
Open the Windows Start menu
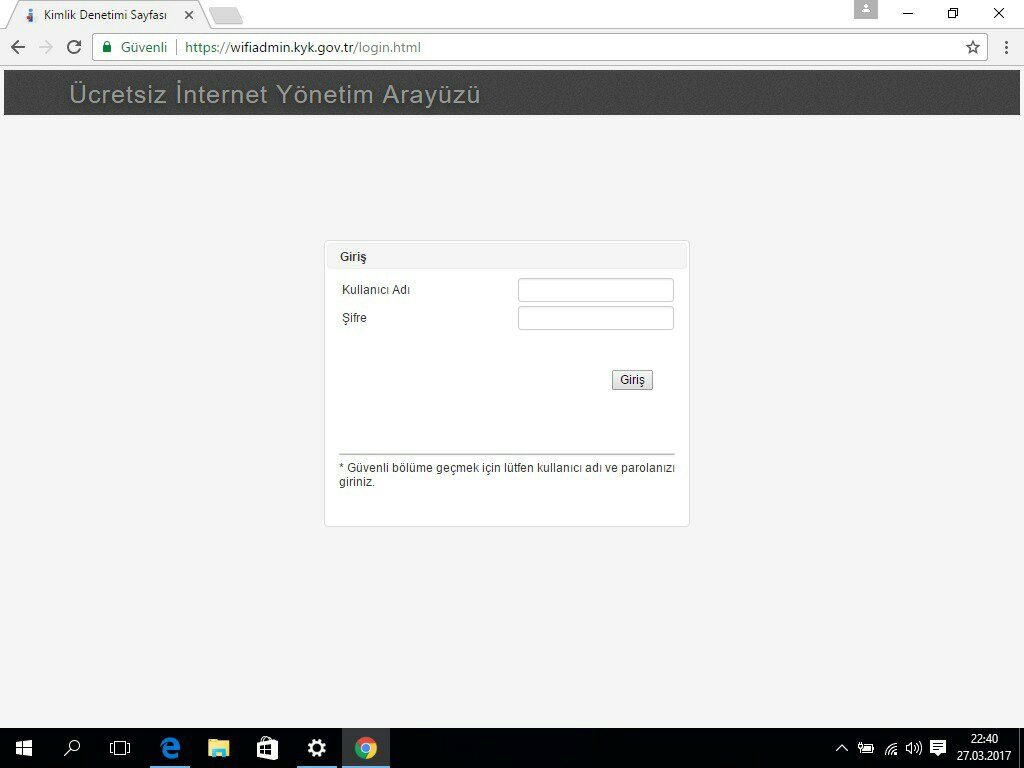24,748
